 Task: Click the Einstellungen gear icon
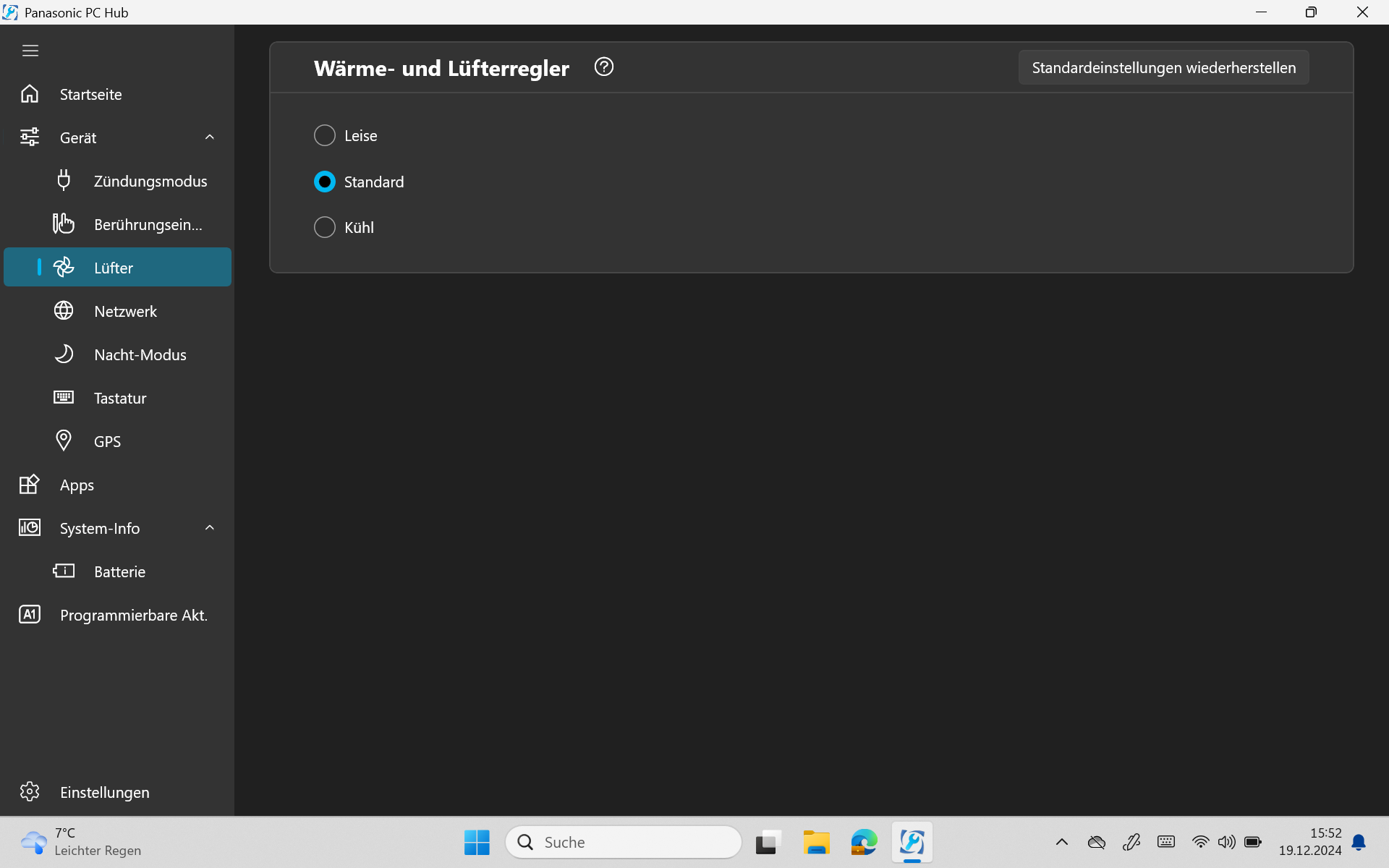click(x=30, y=791)
